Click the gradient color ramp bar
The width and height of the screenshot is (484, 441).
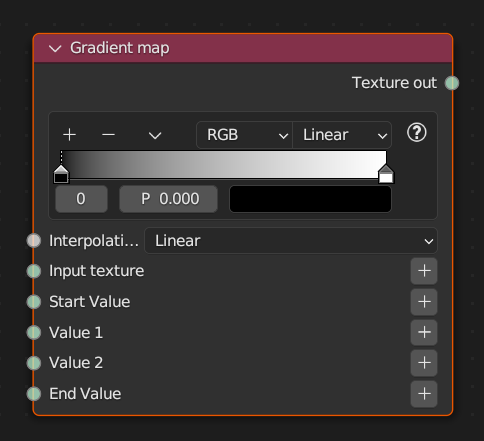coord(223,164)
